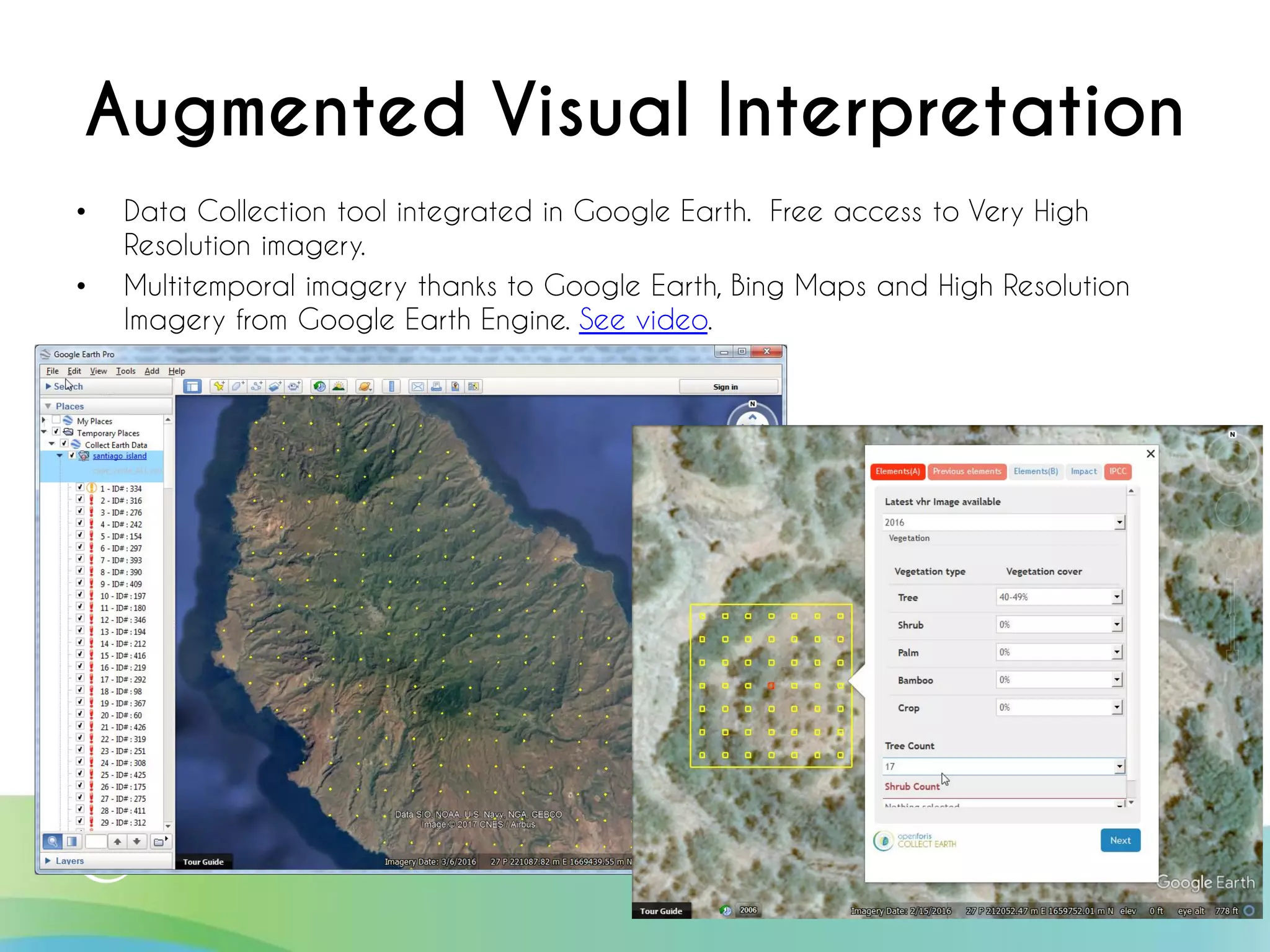The height and width of the screenshot is (952, 1270).
Task: Hide the sidebar with the sidebar icon
Action: click(193, 387)
